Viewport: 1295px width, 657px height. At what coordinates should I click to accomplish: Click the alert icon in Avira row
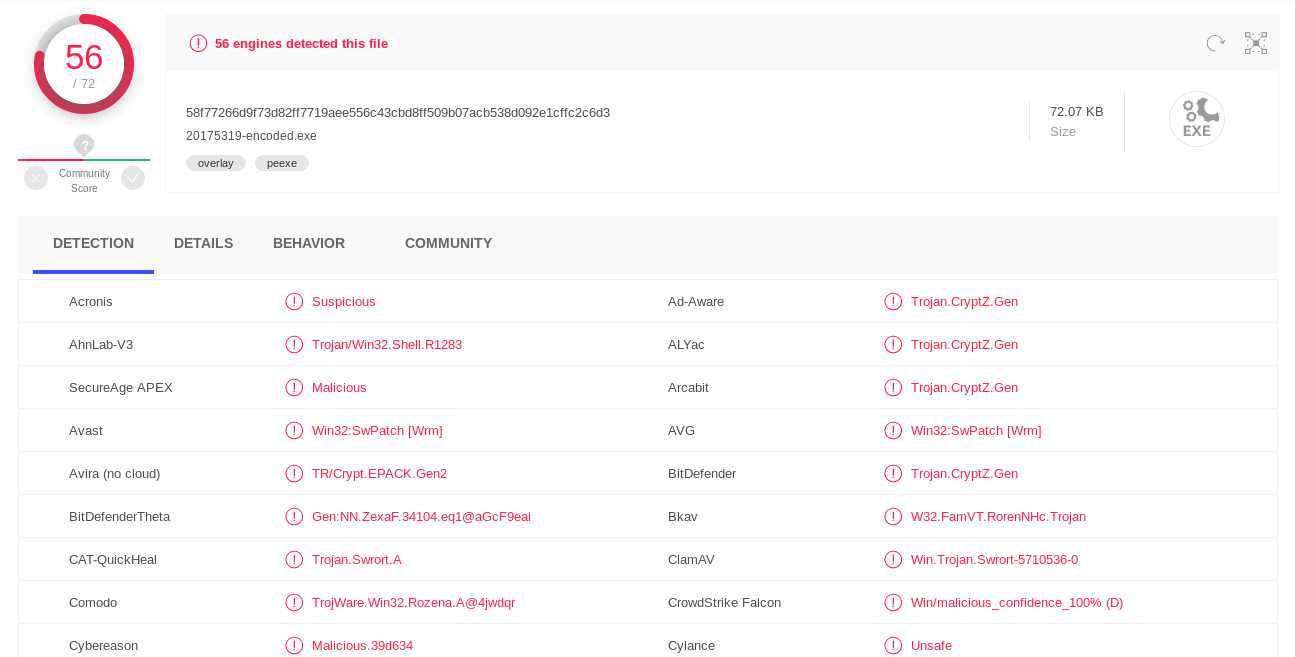(x=294, y=473)
